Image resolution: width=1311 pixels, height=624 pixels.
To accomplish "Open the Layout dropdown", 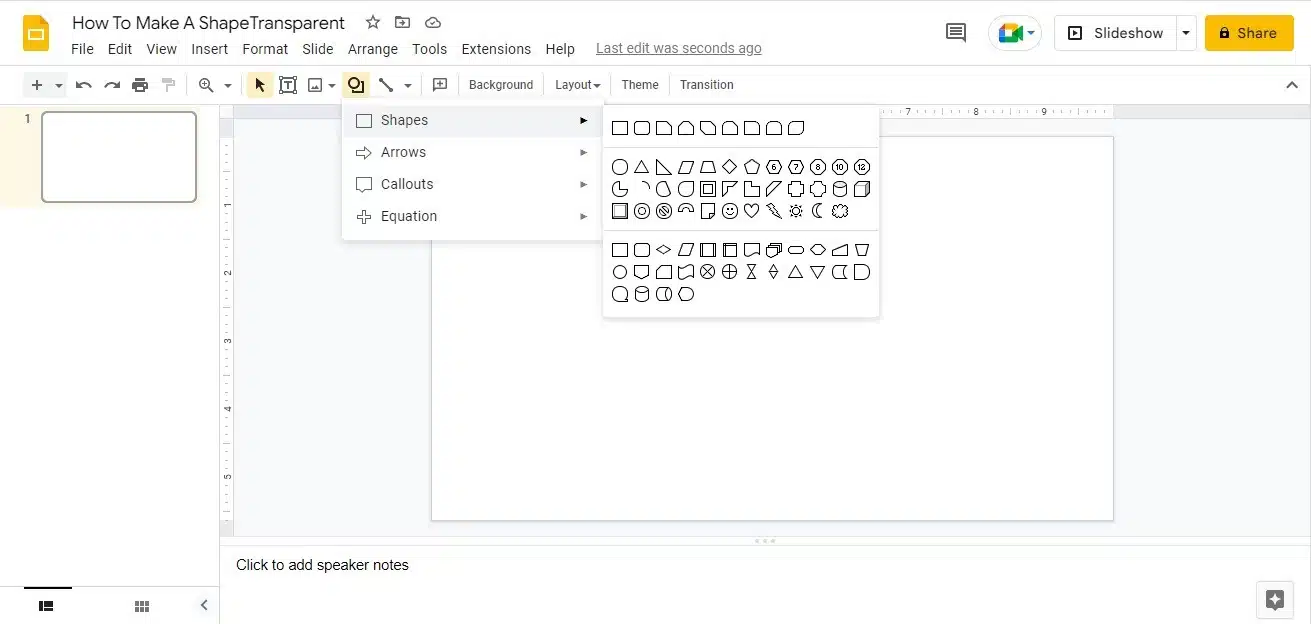I will tap(577, 85).
